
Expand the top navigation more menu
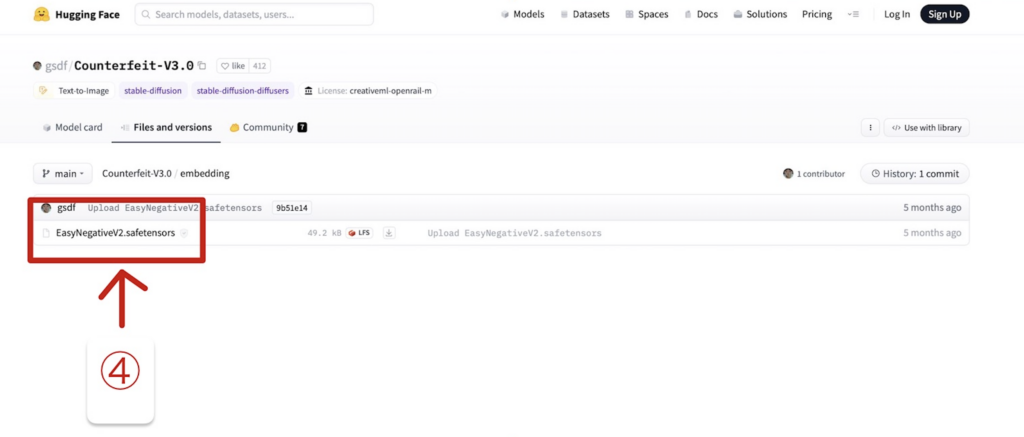[x=853, y=14]
